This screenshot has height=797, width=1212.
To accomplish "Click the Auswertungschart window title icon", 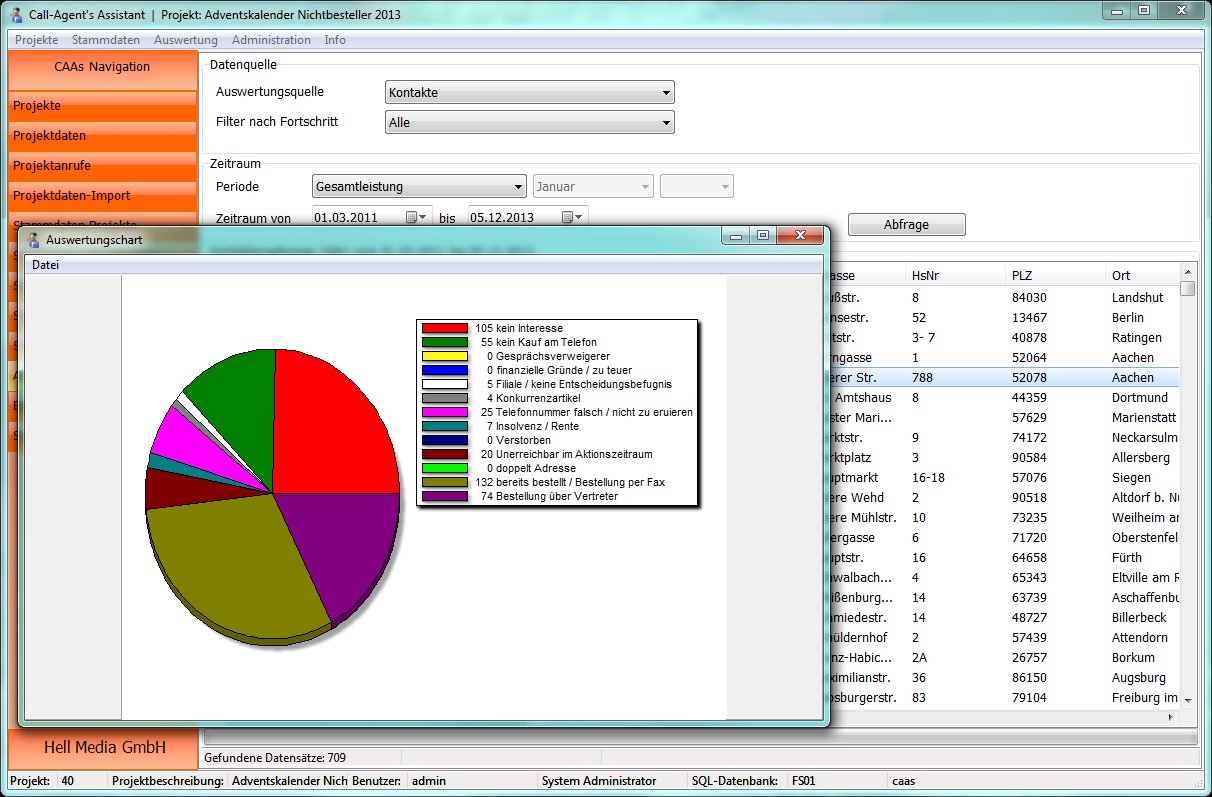I will point(34,240).
